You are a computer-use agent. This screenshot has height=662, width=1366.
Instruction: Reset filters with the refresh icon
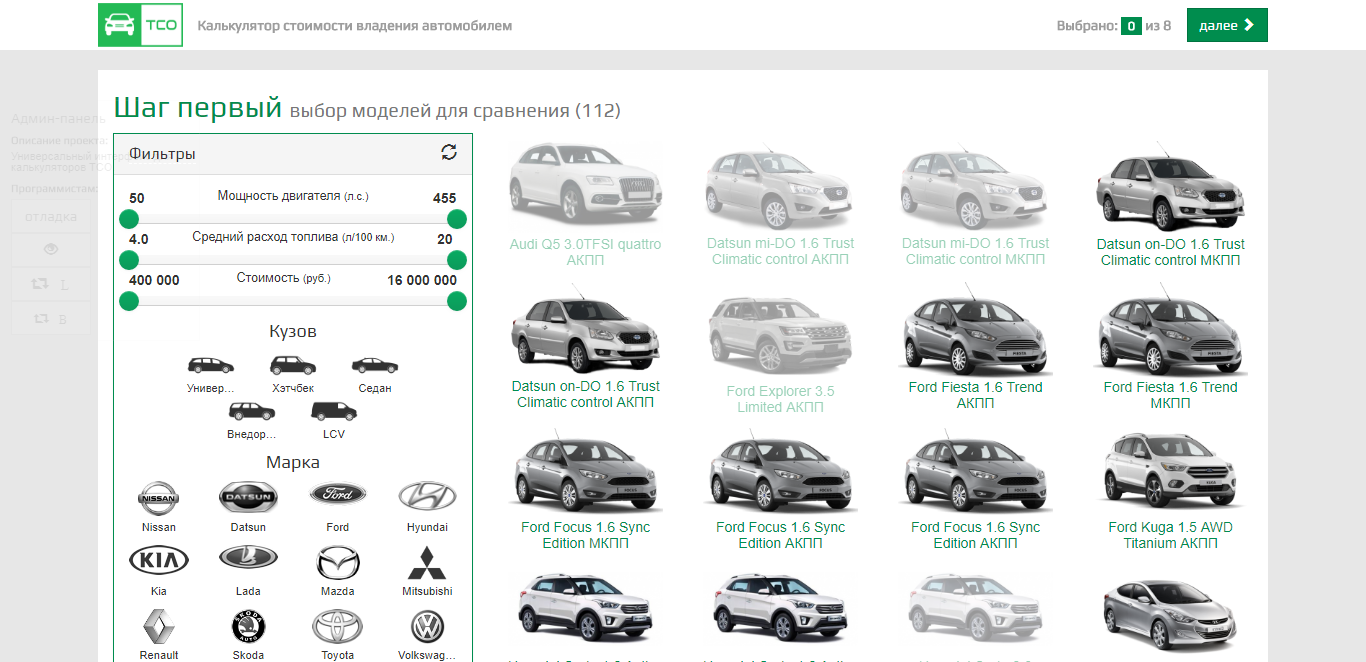click(x=449, y=152)
